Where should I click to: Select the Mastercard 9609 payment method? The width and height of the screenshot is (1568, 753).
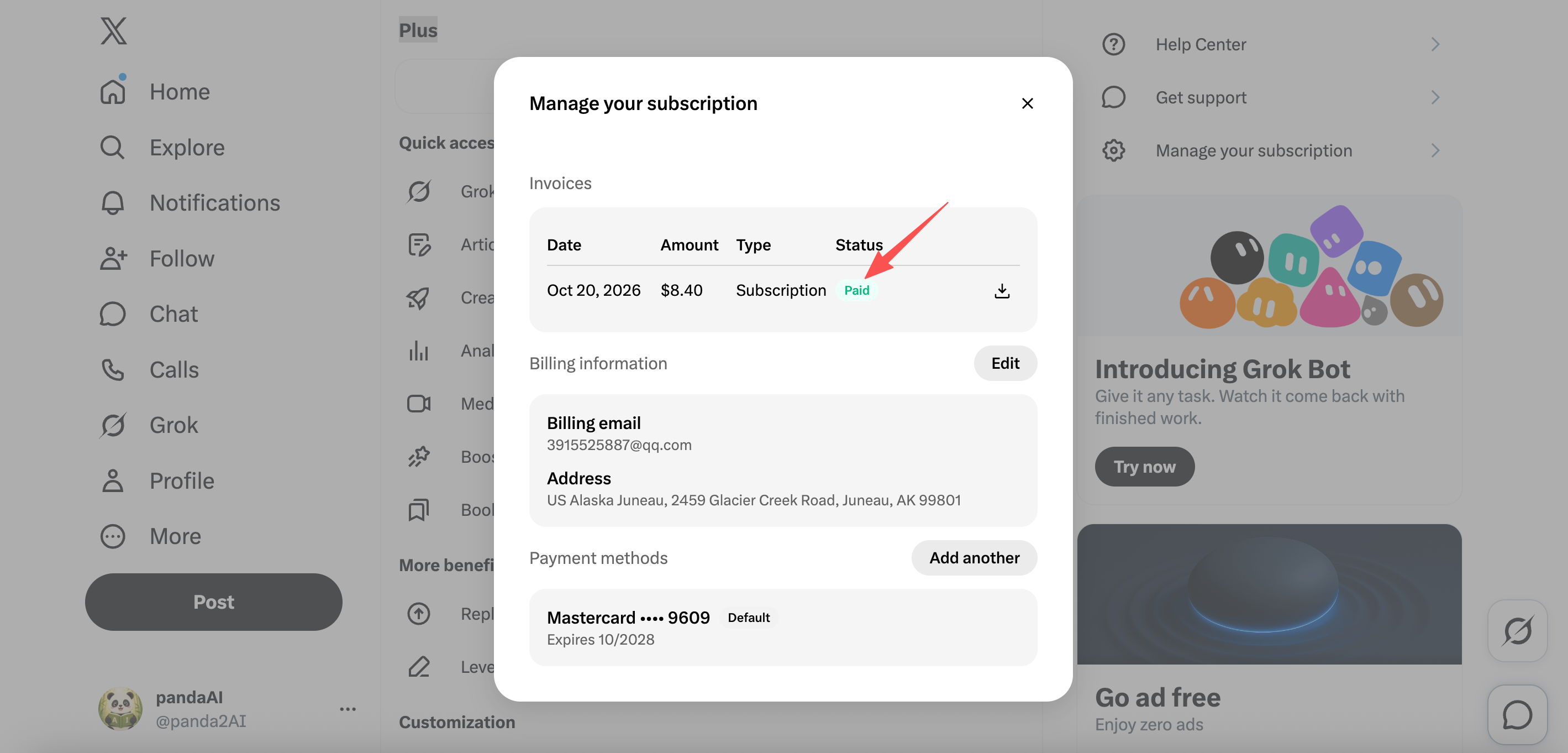click(783, 627)
